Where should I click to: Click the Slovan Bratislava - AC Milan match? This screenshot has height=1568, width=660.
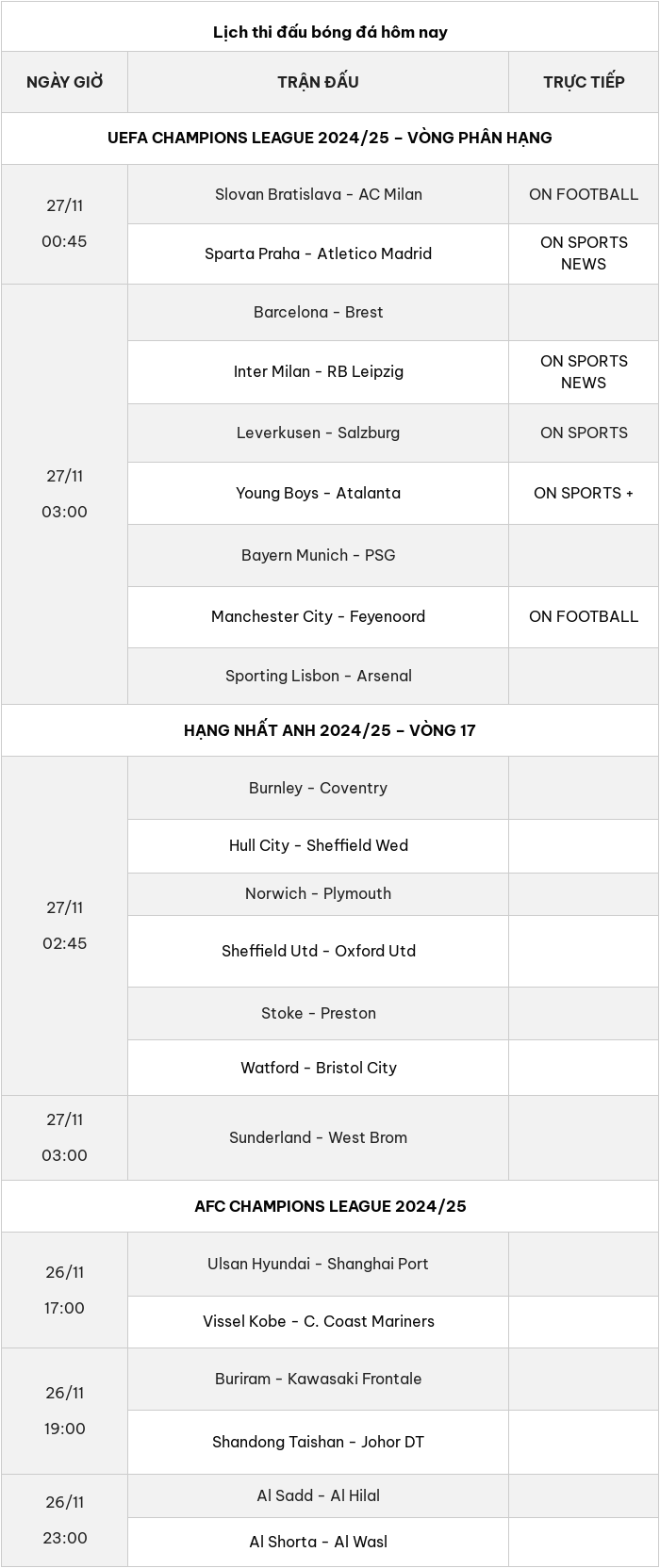click(x=318, y=194)
